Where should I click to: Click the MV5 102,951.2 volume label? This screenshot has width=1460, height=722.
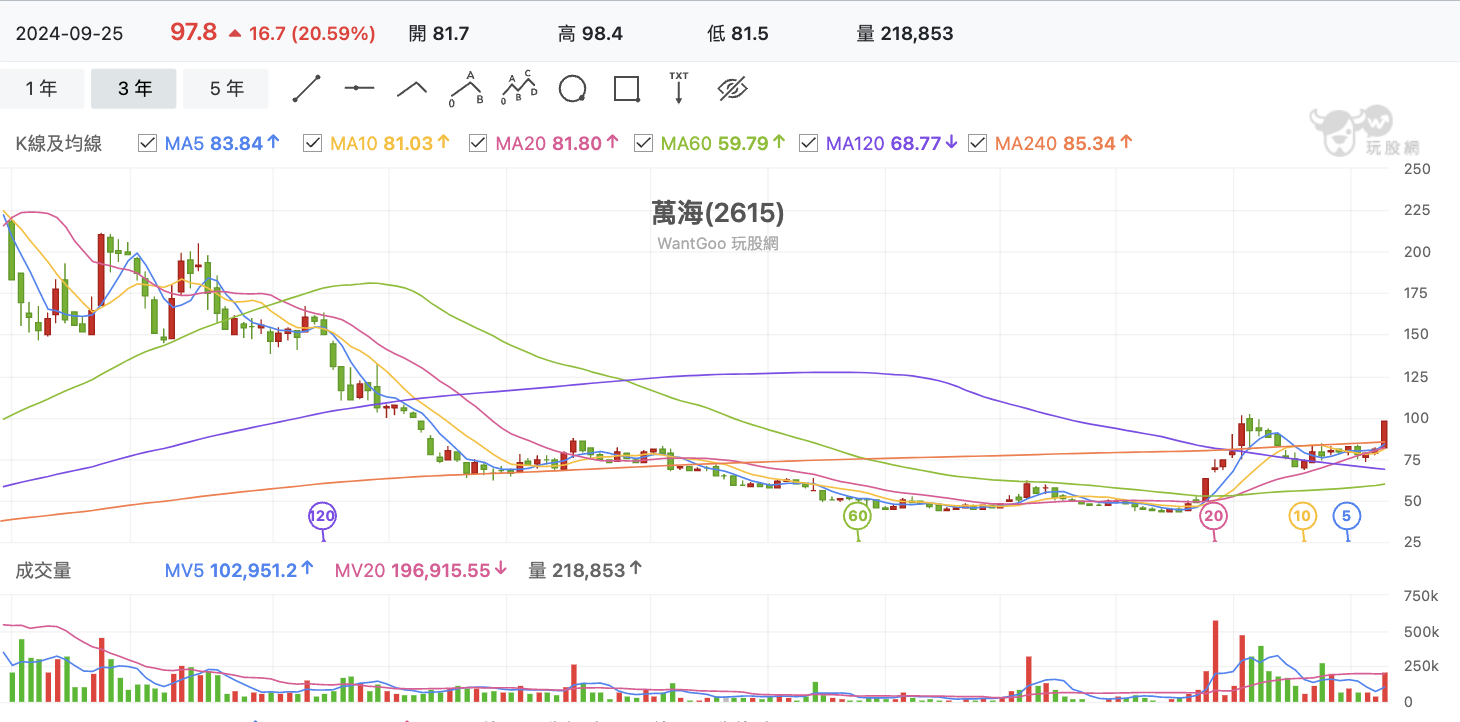click(240, 570)
